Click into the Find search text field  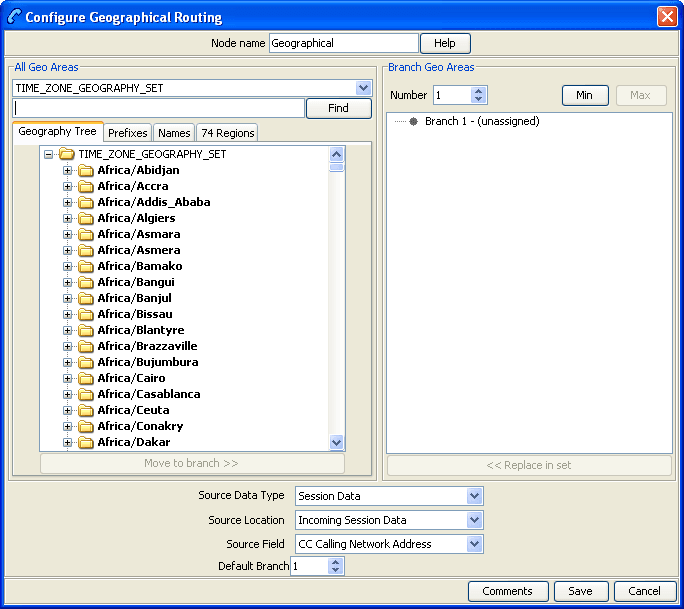click(158, 108)
